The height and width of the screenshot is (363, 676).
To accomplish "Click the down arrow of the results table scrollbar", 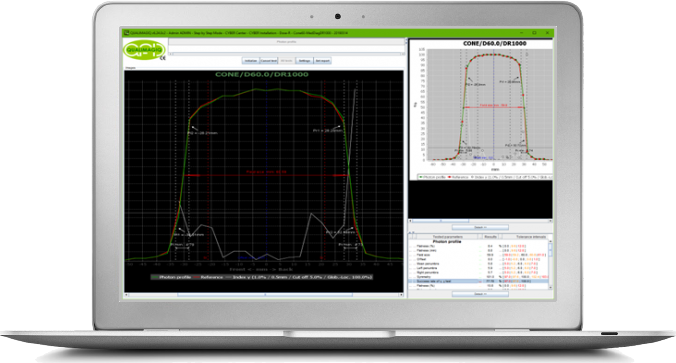I will click(x=550, y=287).
